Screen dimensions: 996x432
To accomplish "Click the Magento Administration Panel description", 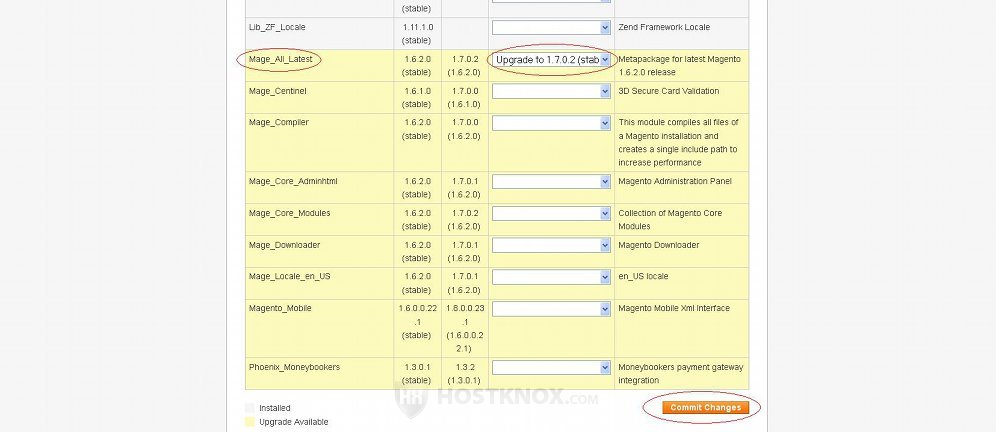I will coord(675,181).
